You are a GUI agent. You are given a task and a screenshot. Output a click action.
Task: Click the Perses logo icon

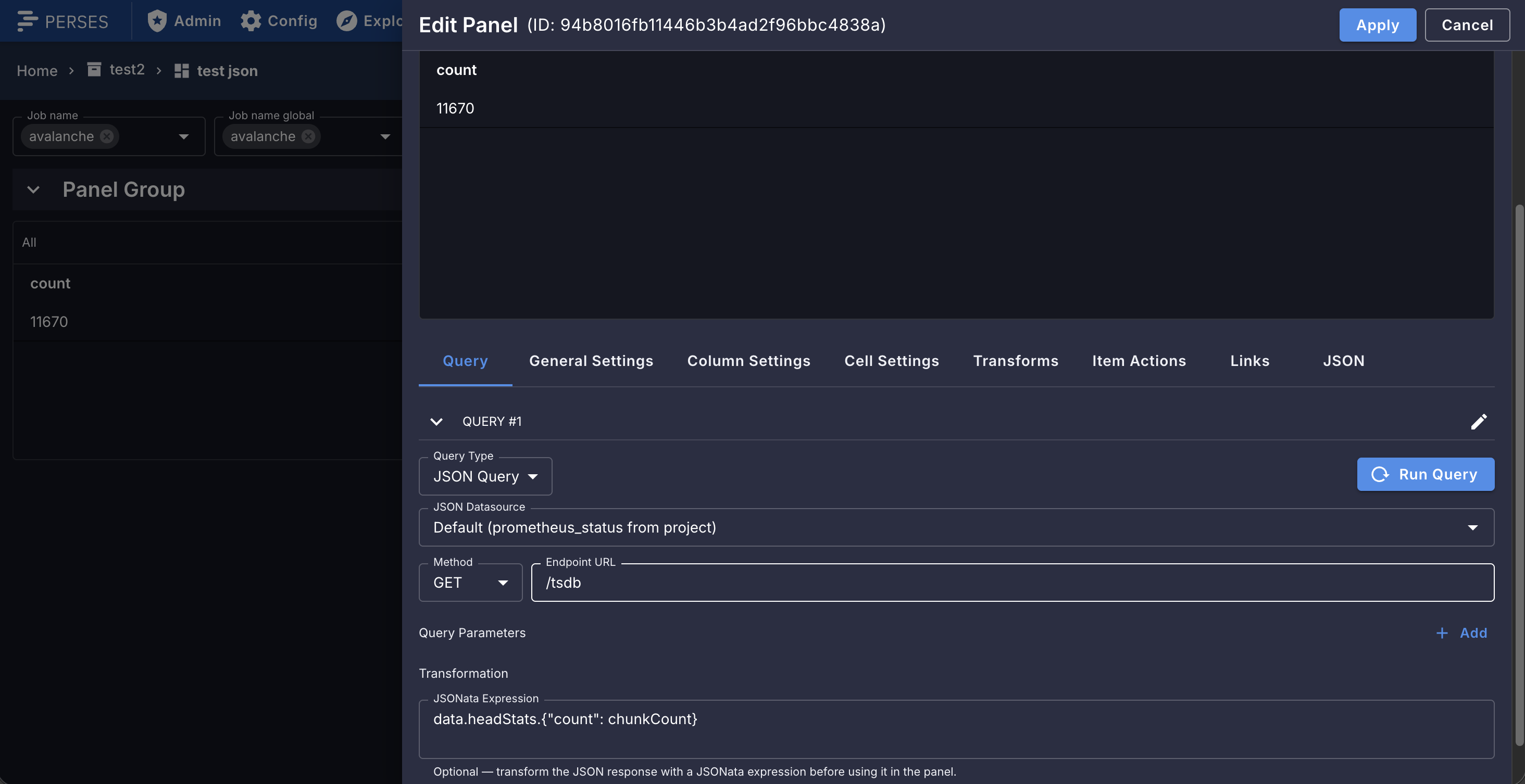coord(27,21)
